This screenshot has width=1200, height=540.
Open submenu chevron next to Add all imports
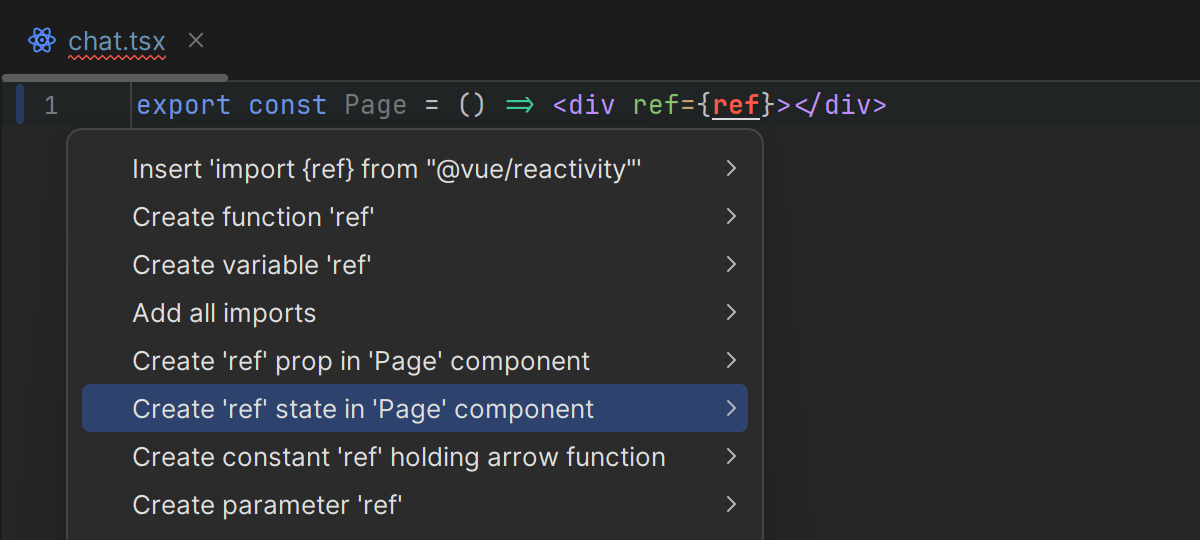point(731,313)
